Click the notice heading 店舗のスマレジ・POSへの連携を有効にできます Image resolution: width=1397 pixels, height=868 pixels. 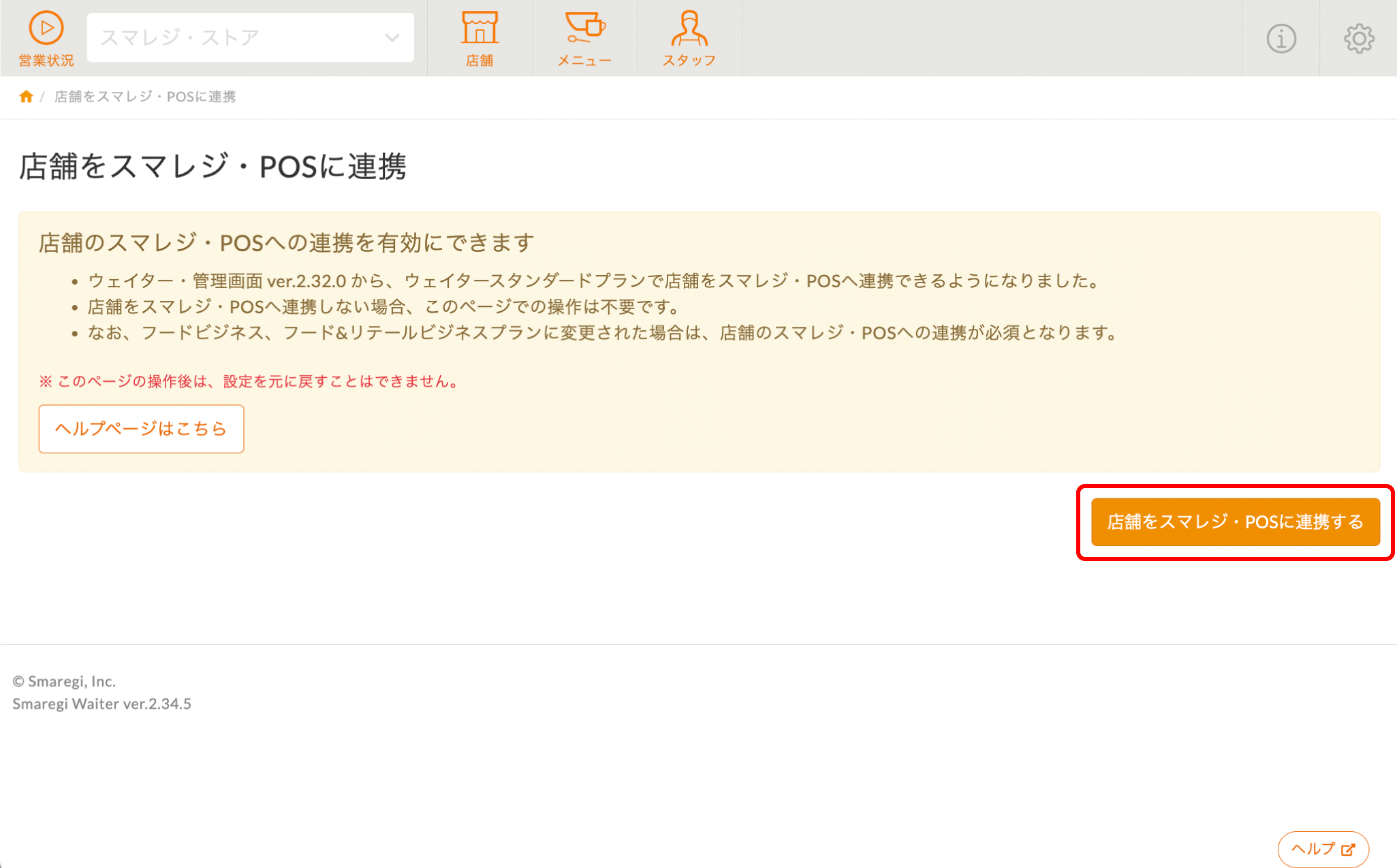286,243
